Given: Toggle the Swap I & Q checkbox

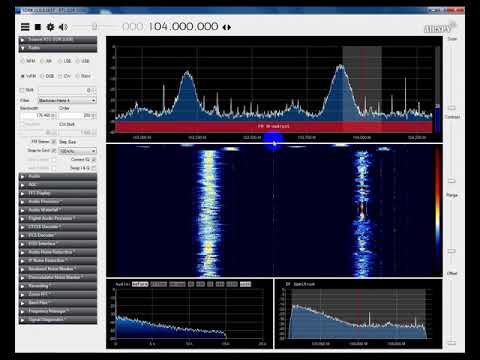Looking at the screenshot, I should pyautogui.click(x=94, y=168).
